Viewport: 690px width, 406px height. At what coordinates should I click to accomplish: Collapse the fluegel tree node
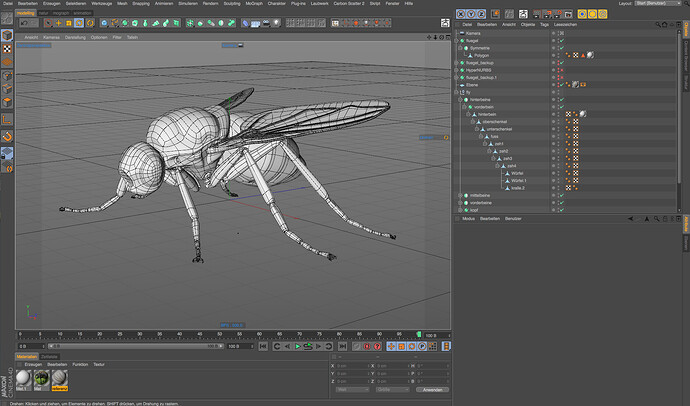coord(456,40)
